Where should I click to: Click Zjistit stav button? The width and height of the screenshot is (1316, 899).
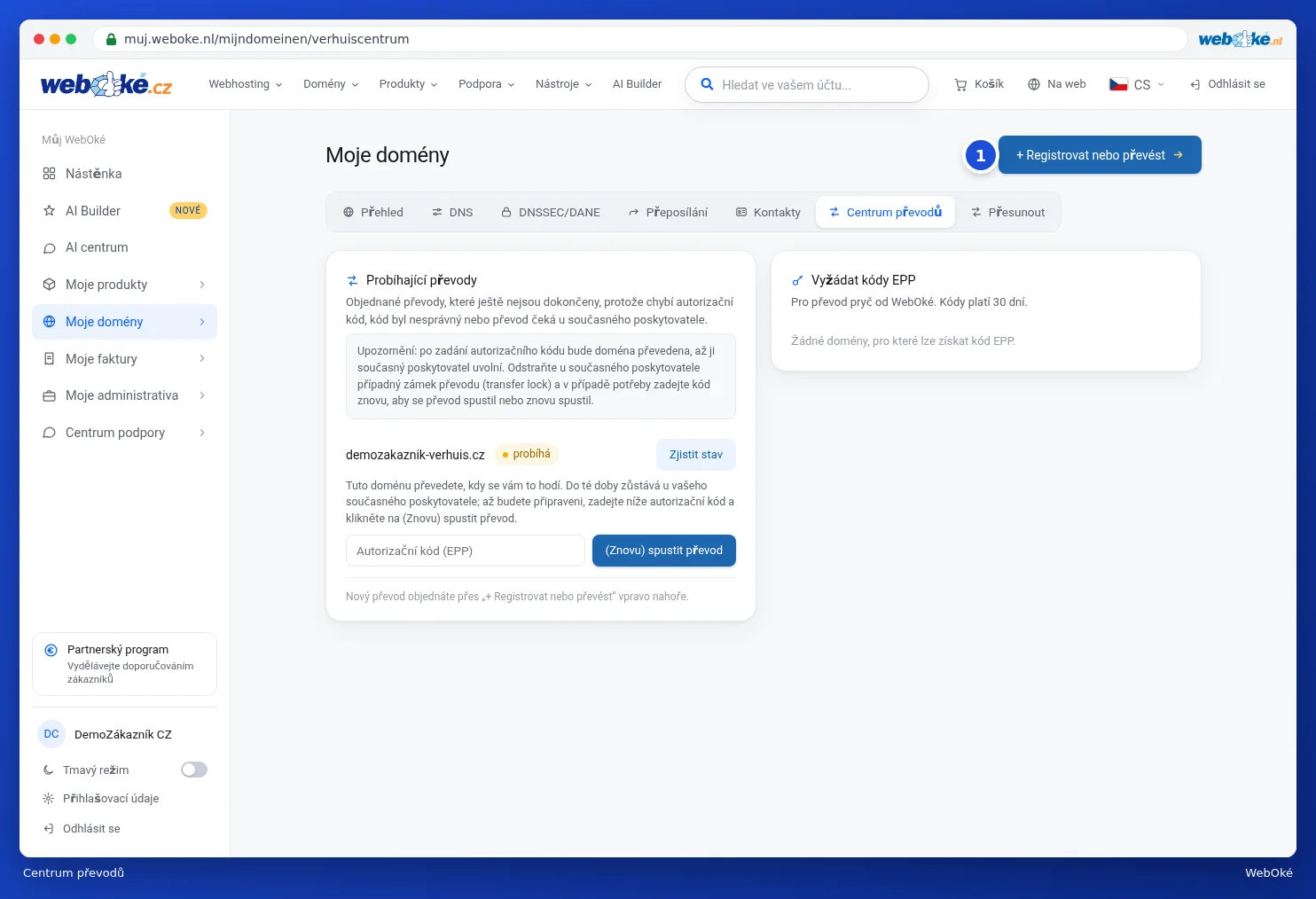(696, 455)
